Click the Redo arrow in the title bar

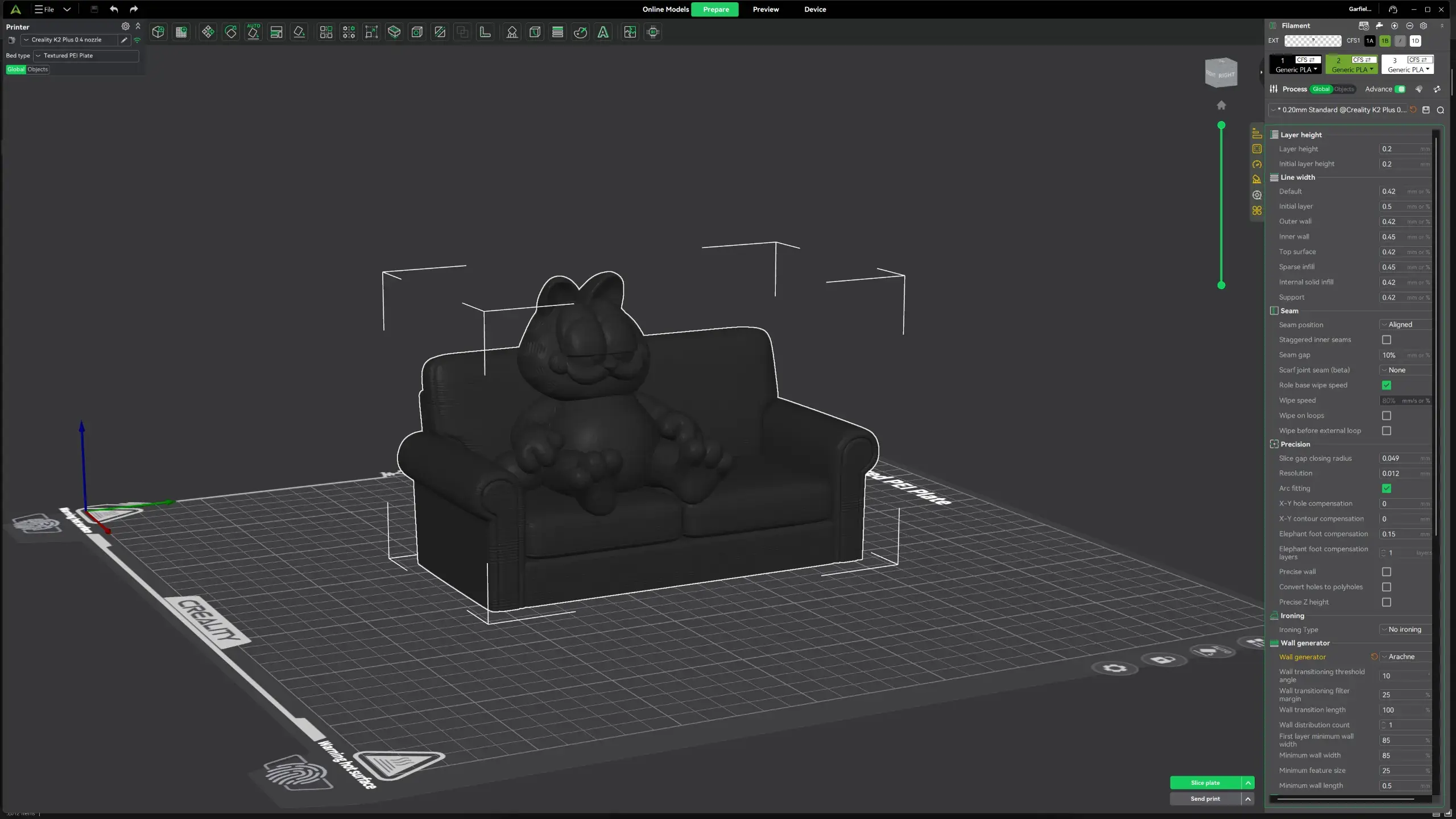tap(134, 9)
